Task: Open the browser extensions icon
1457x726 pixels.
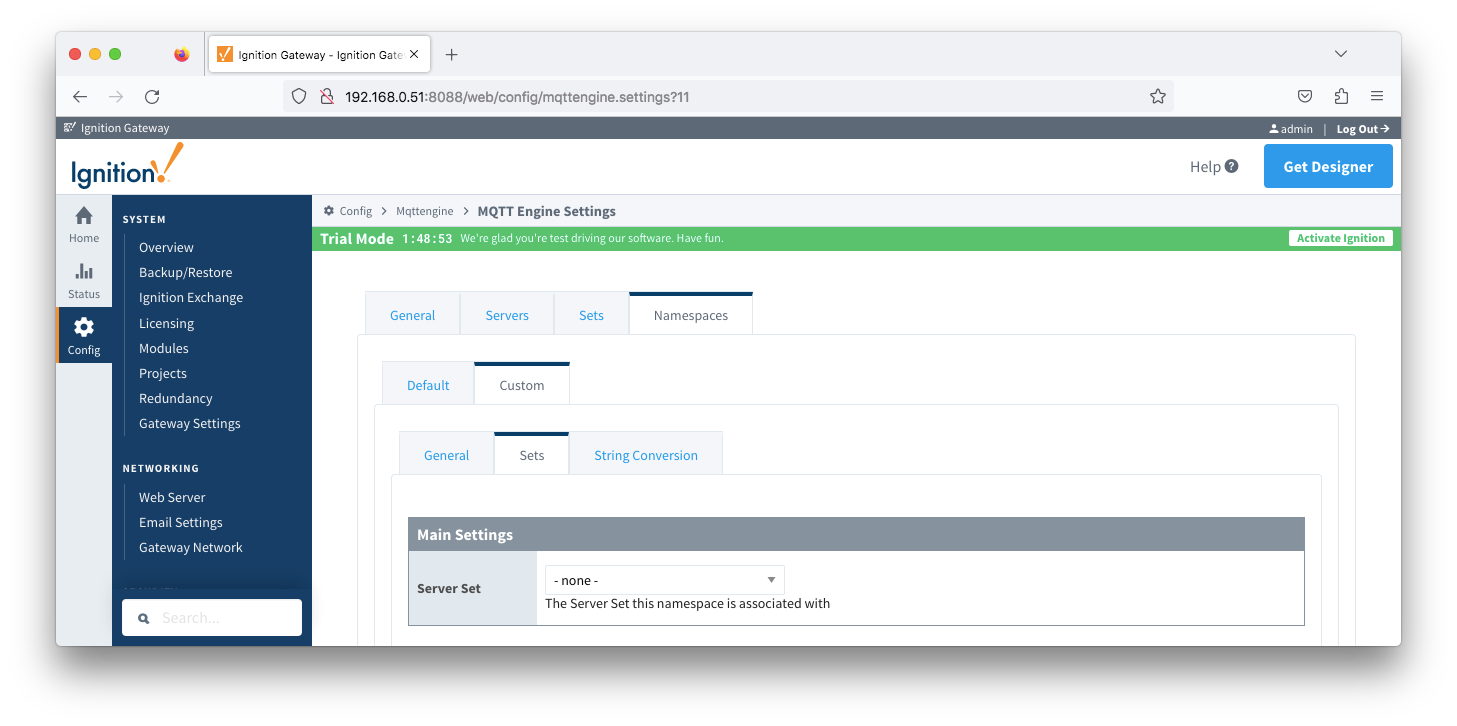Action: [1341, 97]
